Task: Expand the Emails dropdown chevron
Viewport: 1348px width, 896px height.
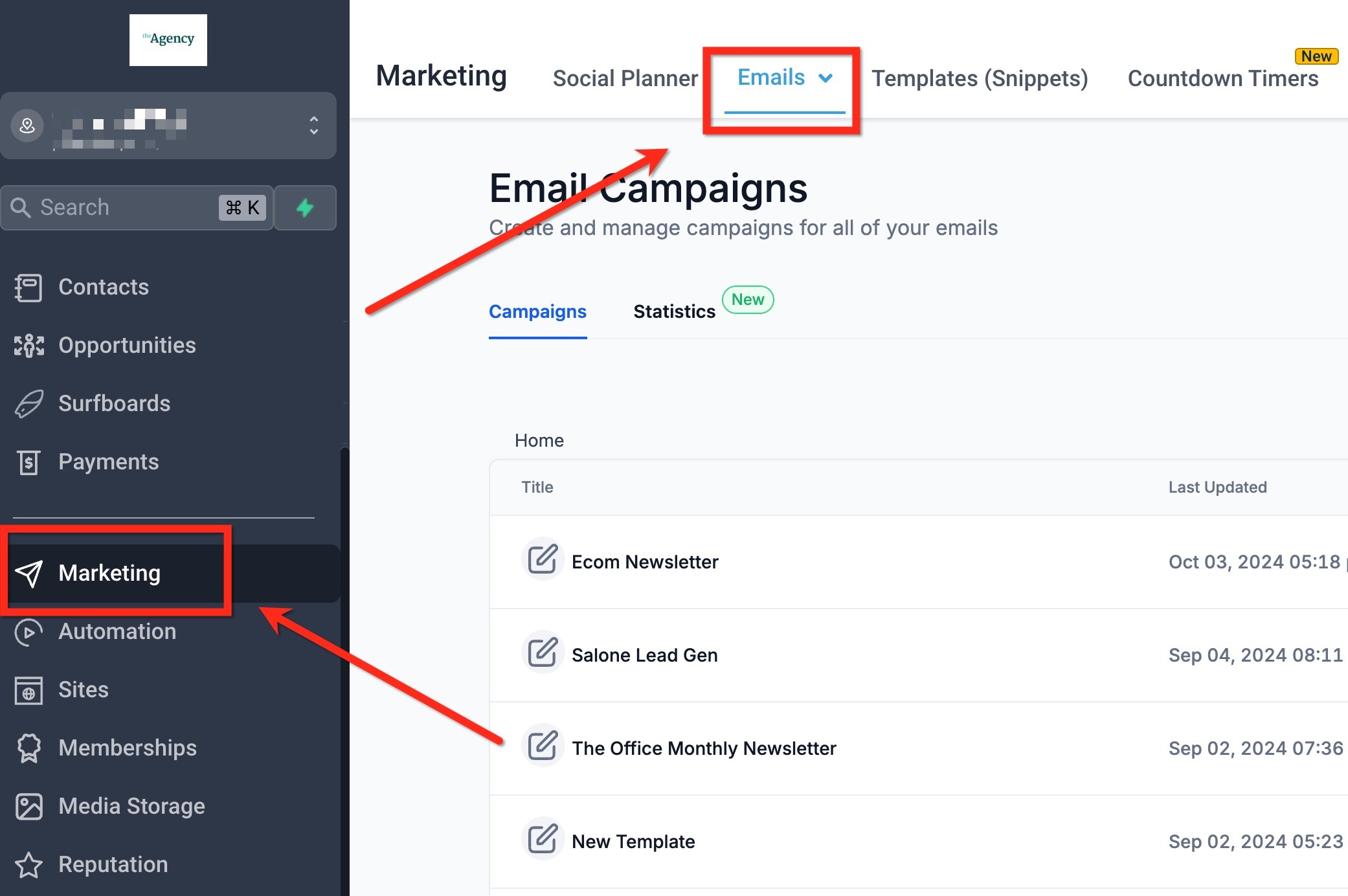Action: [826, 78]
